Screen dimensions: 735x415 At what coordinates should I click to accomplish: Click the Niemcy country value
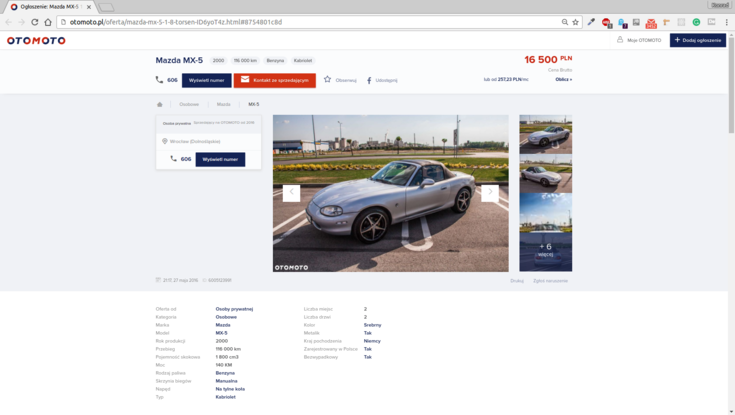pos(372,341)
